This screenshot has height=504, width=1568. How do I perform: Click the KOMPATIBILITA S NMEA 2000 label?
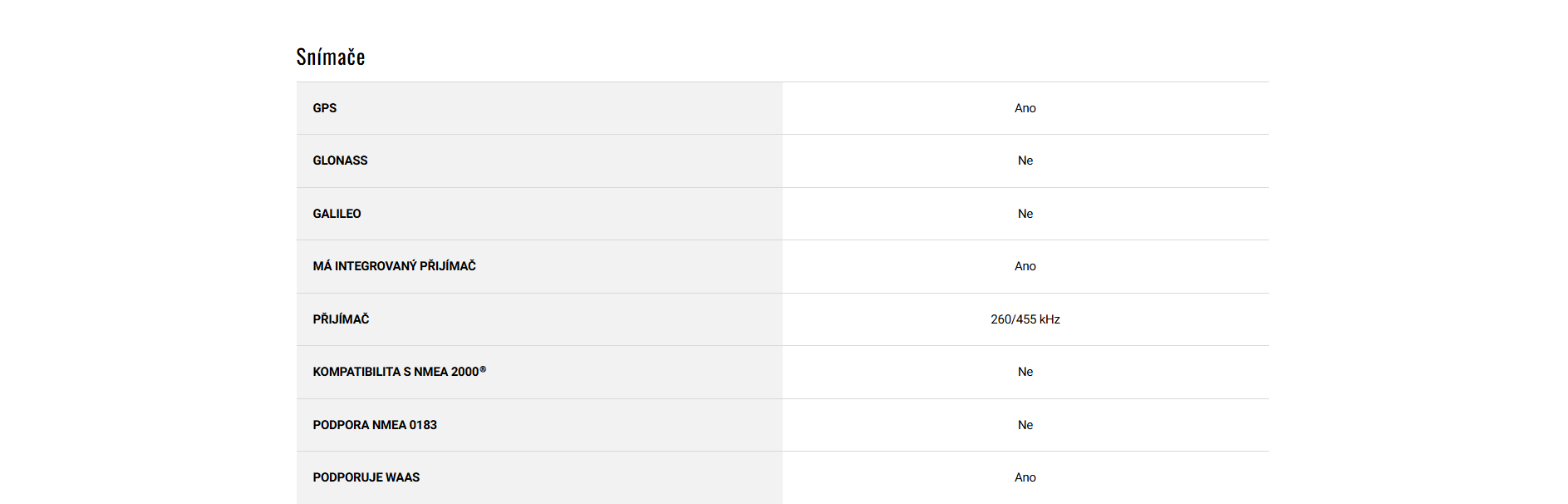click(395, 372)
